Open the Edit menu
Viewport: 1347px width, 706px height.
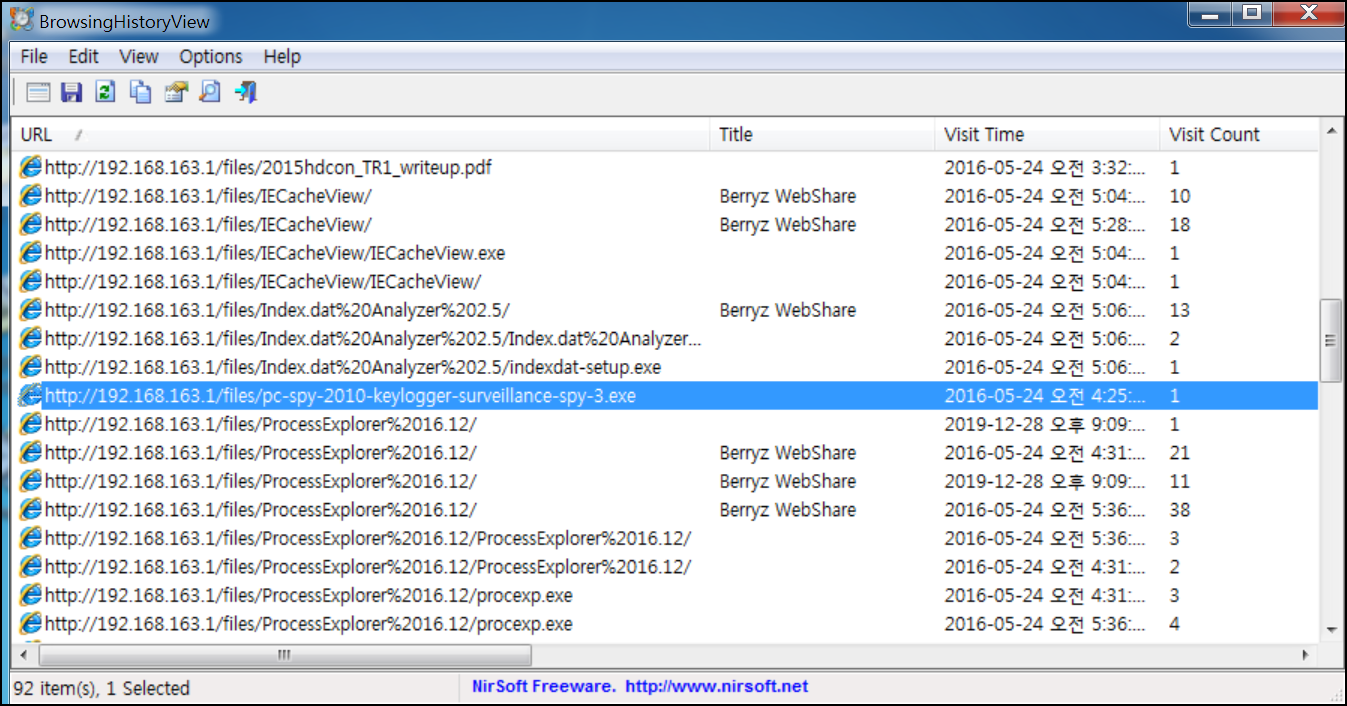pos(84,56)
